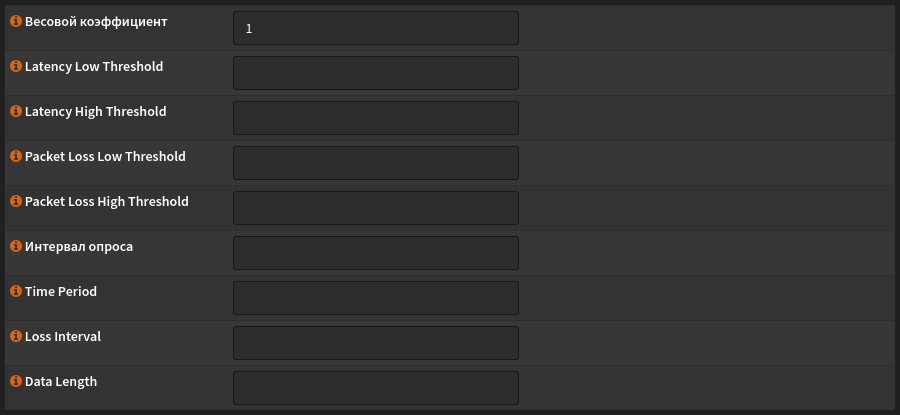
Task: Select the Time Period input box
Action: (x=376, y=298)
